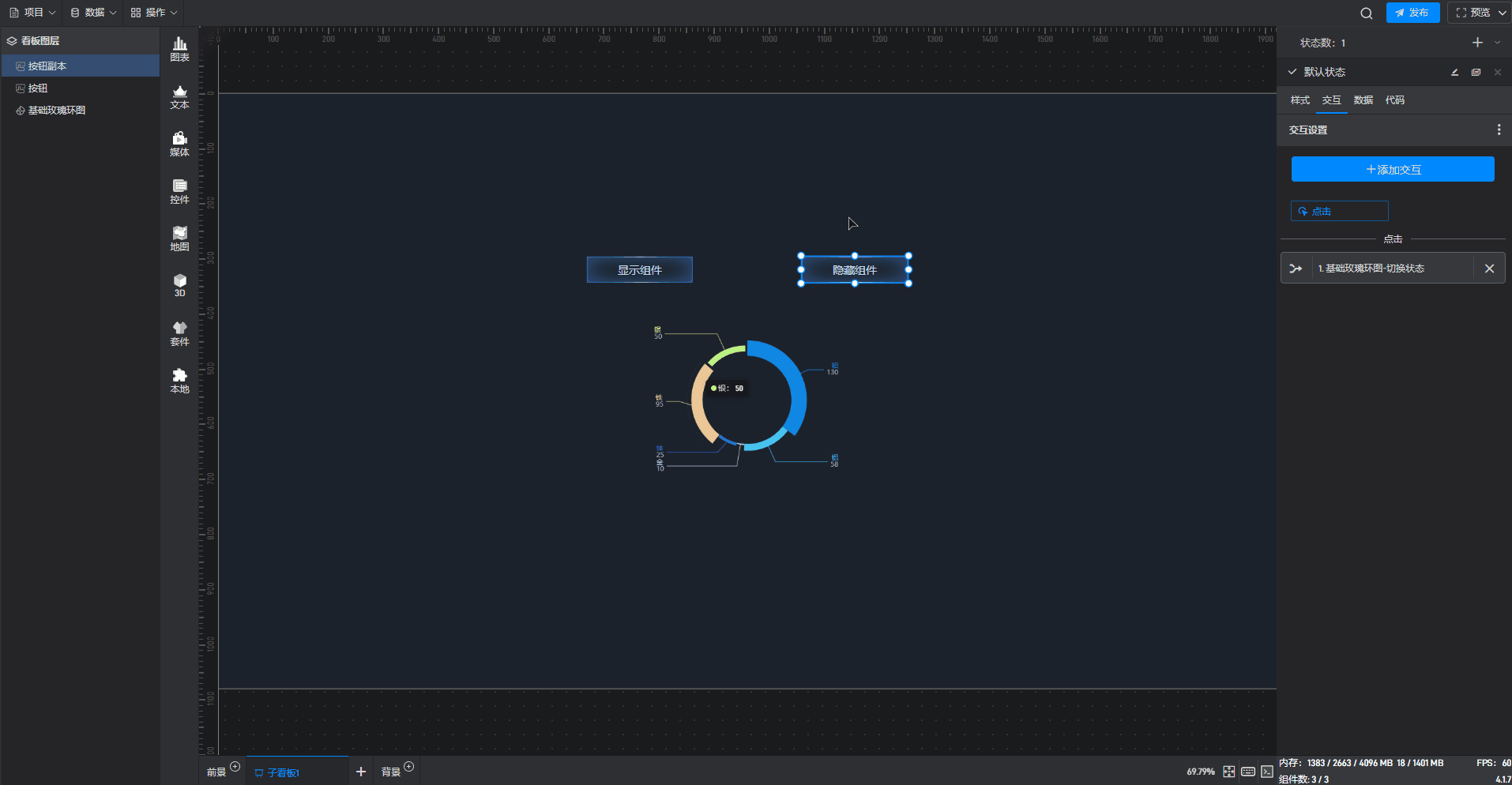Open the 媒体 media component panel
The width and height of the screenshot is (1512, 785).
[179, 144]
